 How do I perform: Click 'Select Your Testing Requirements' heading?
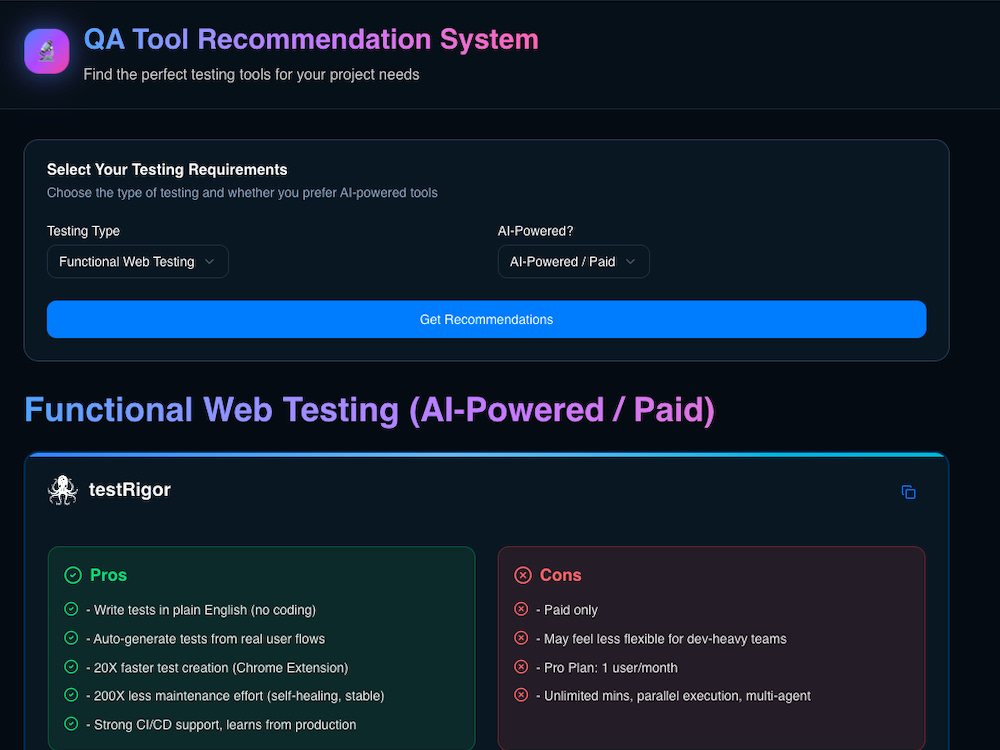pyautogui.click(x=167, y=170)
